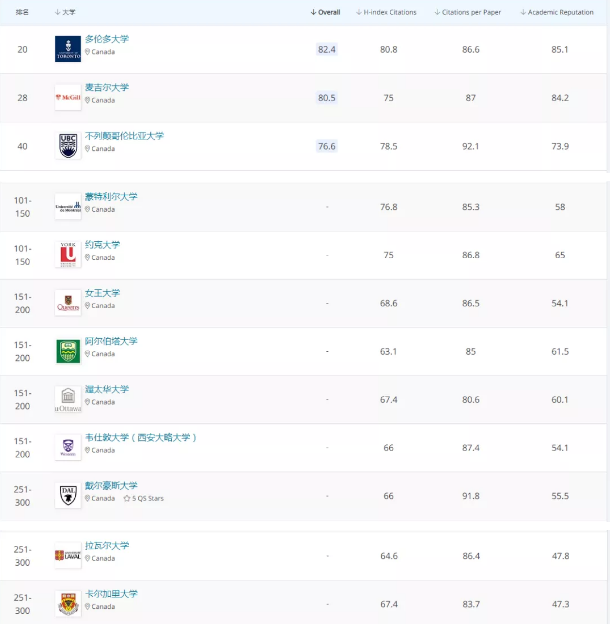The width and height of the screenshot is (610, 624).
Task: Click the Dalhousie DAL shield logo
Action: 68,495
